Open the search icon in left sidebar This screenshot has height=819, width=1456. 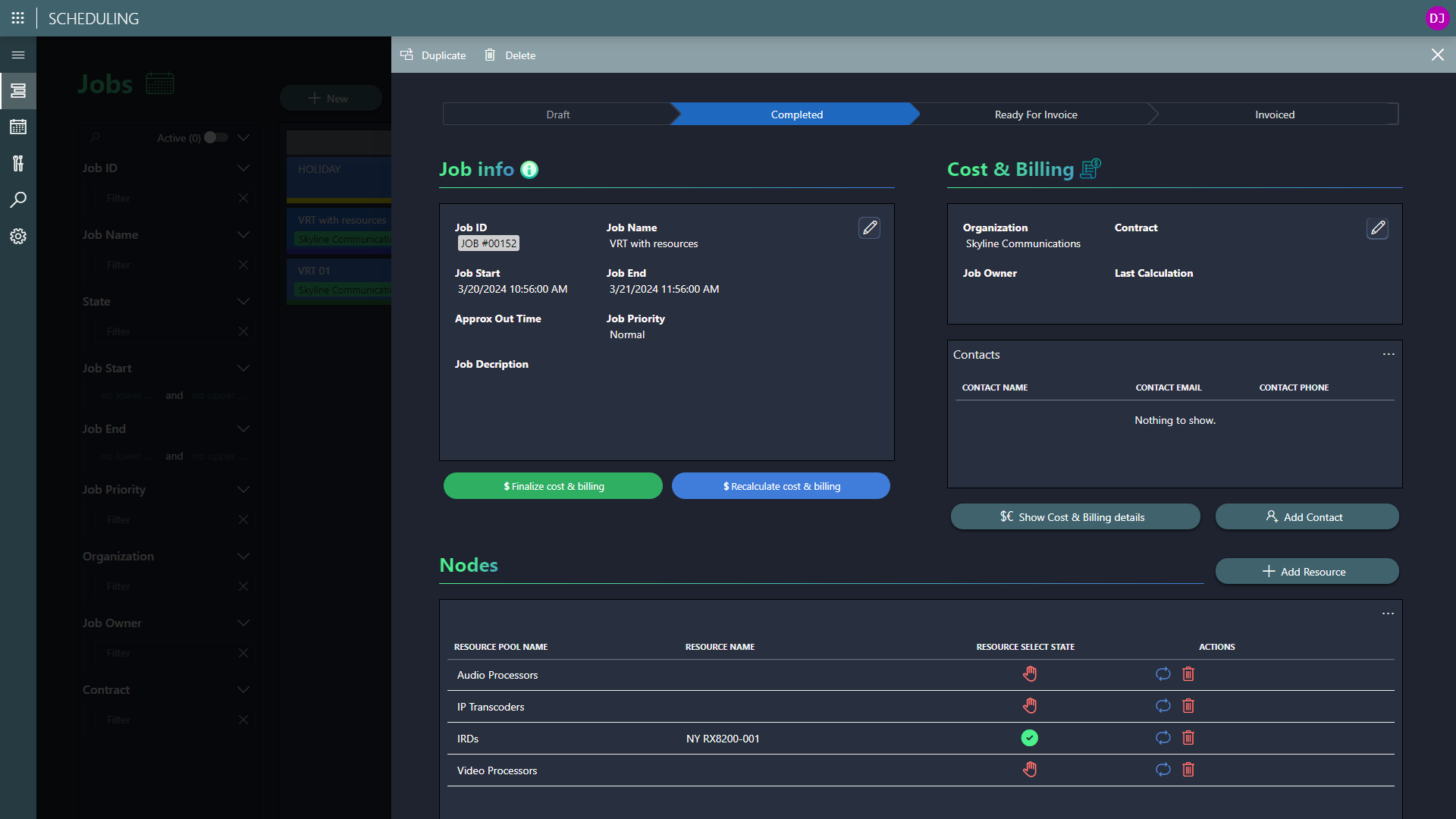(18, 199)
